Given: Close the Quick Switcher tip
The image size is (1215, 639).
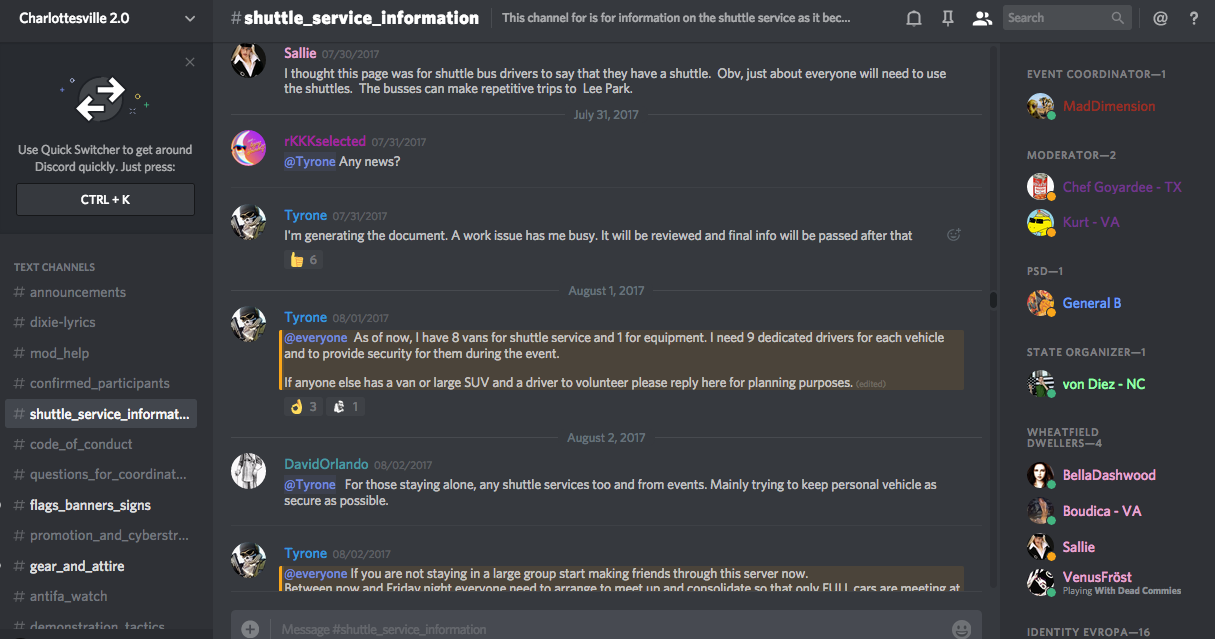Looking at the screenshot, I should click(190, 62).
